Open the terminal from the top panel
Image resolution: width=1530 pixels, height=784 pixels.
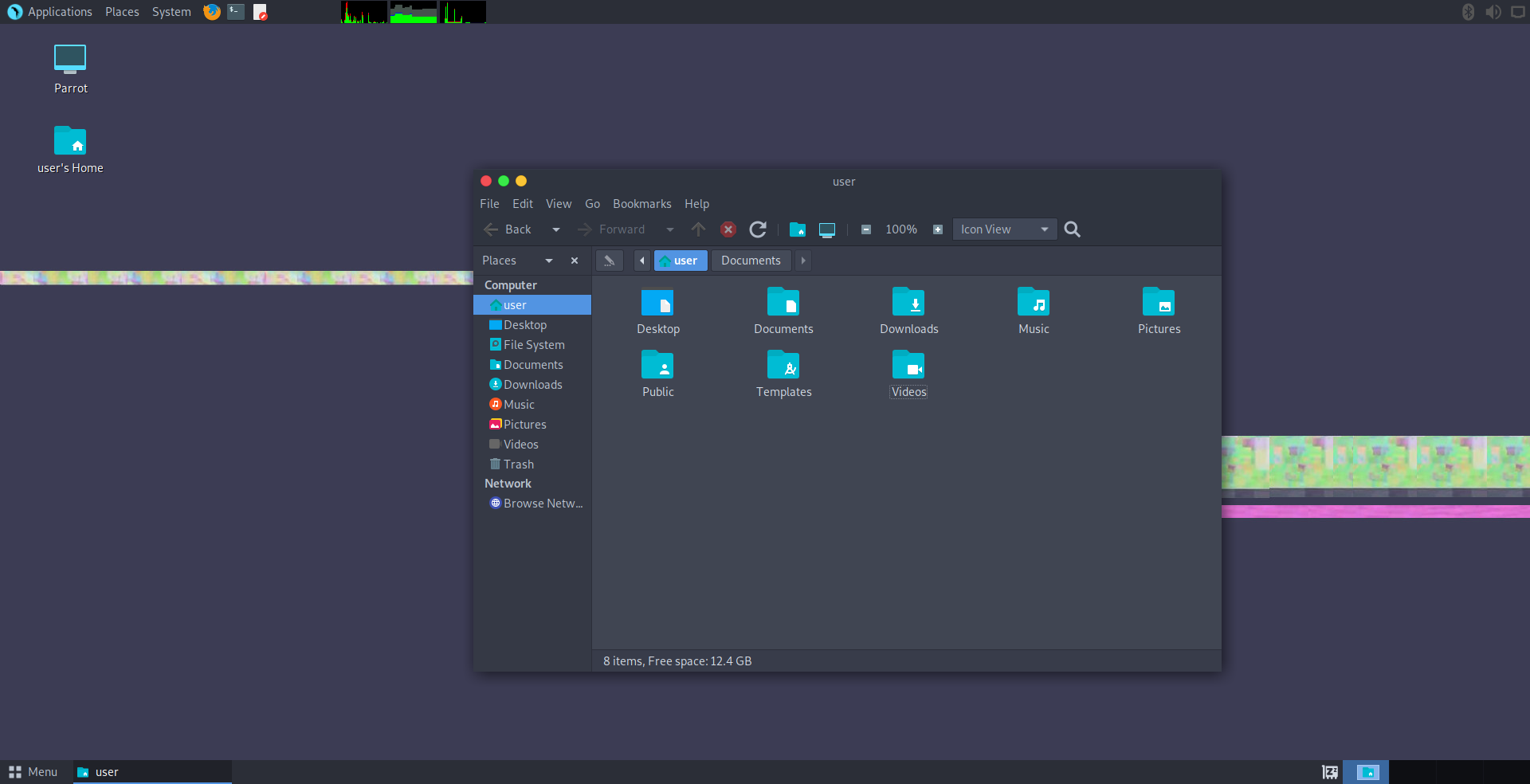(234, 12)
